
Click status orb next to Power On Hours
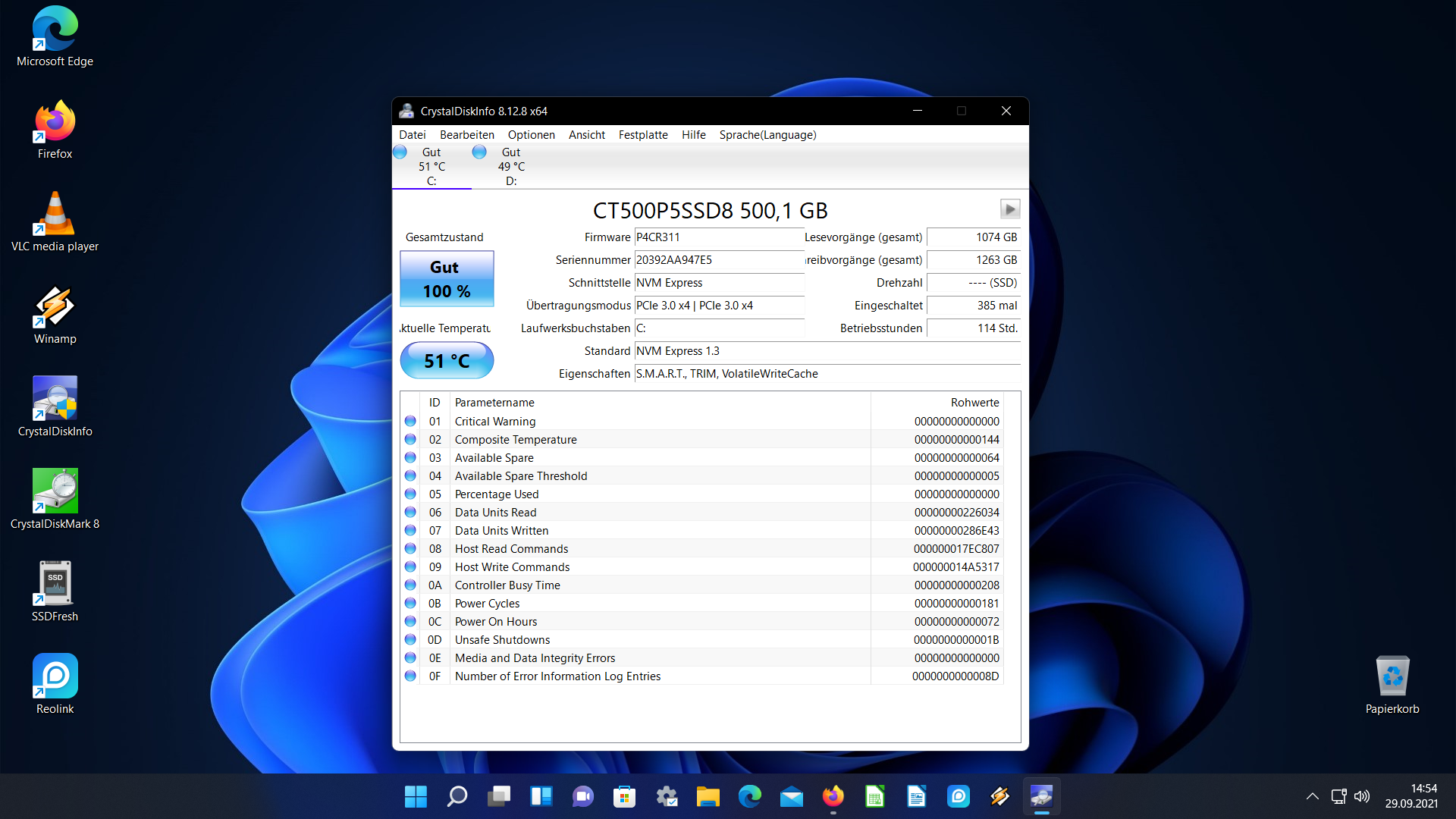[410, 622]
